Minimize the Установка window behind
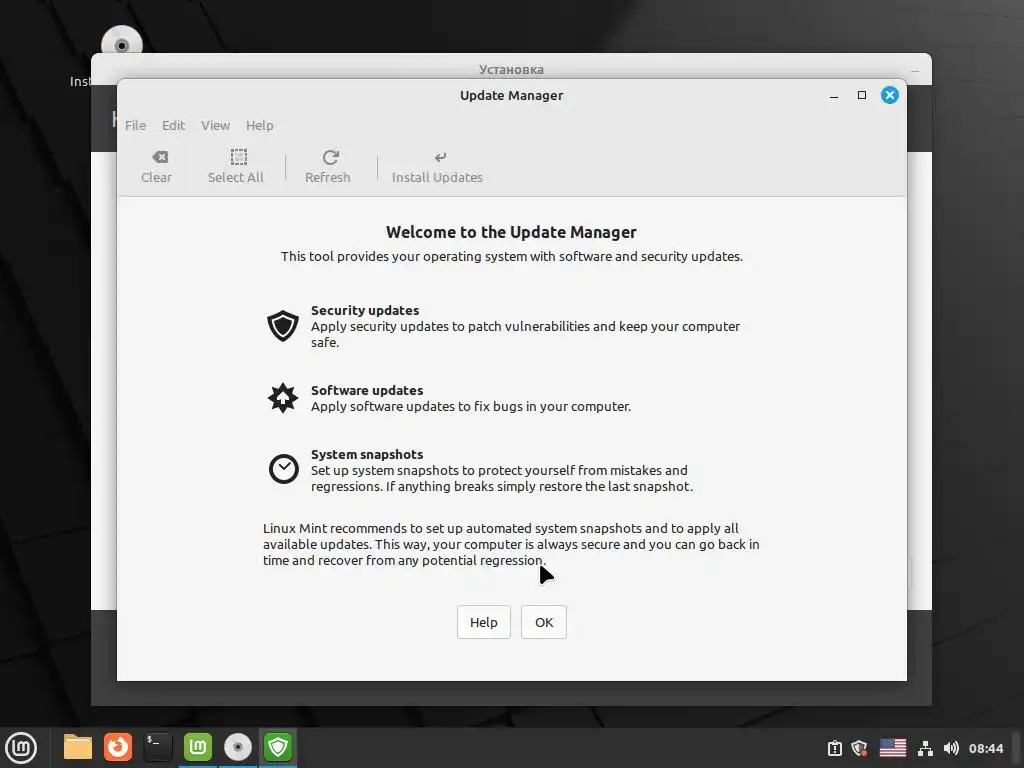 (915, 71)
